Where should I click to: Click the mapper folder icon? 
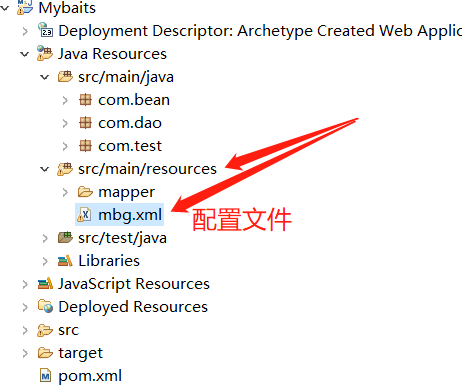tap(85, 192)
